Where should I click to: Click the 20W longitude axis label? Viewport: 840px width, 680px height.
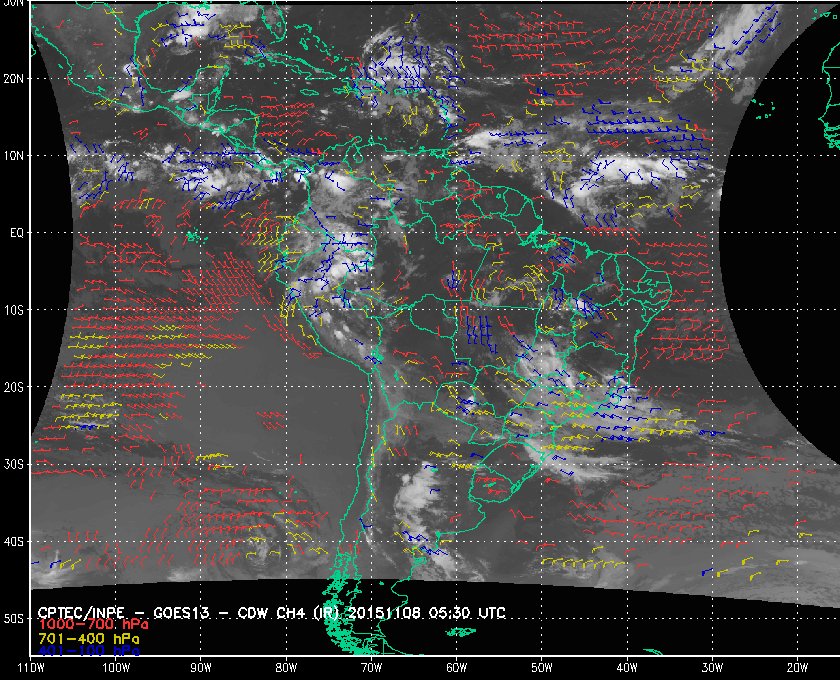tap(796, 667)
